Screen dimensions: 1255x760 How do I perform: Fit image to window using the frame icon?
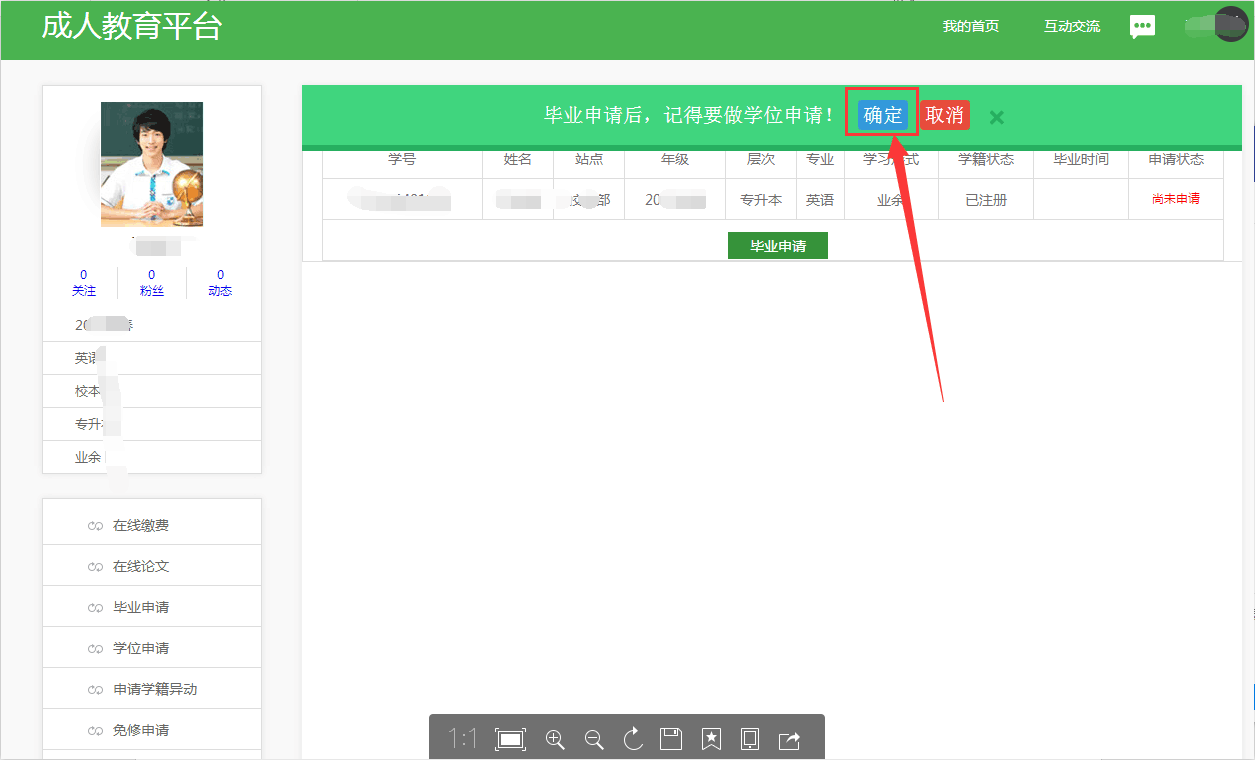[511, 739]
